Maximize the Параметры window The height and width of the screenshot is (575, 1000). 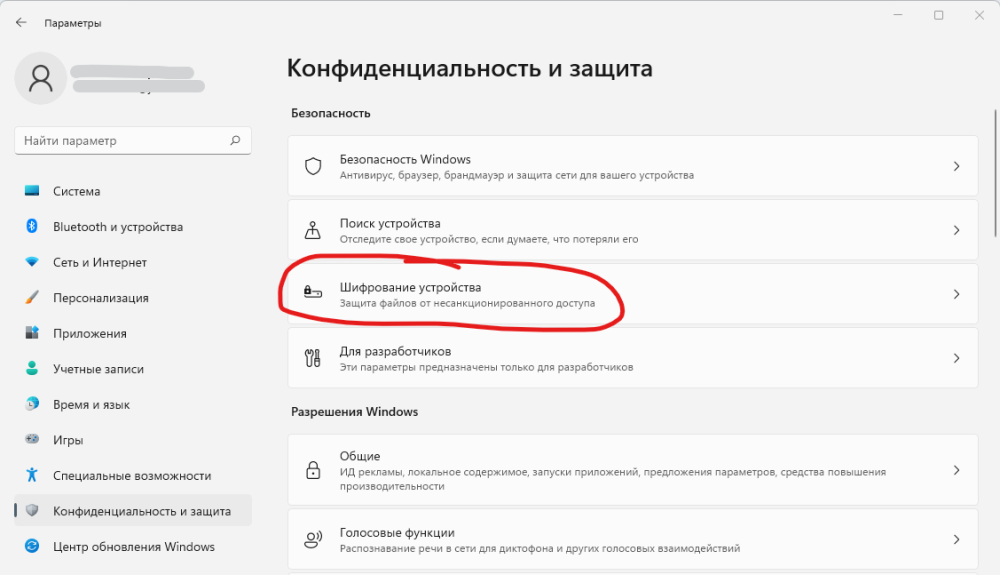pos(939,15)
